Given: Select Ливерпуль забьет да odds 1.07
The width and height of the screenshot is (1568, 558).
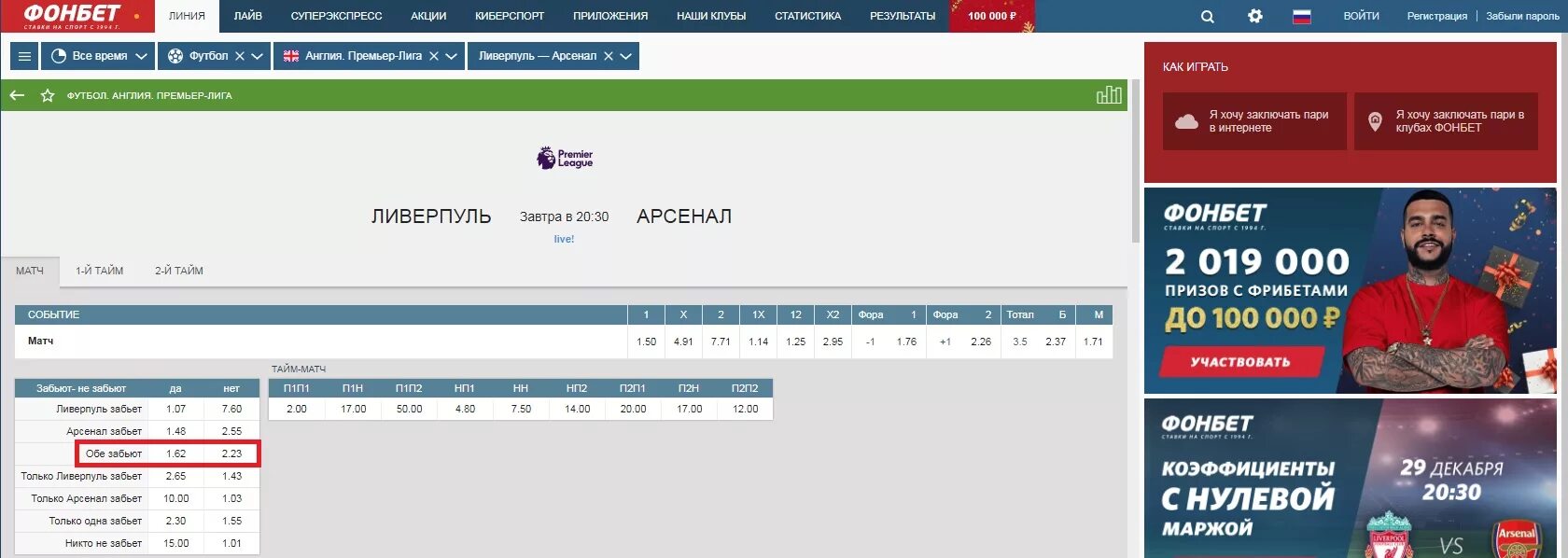Looking at the screenshot, I should pyautogui.click(x=175, y=409).
